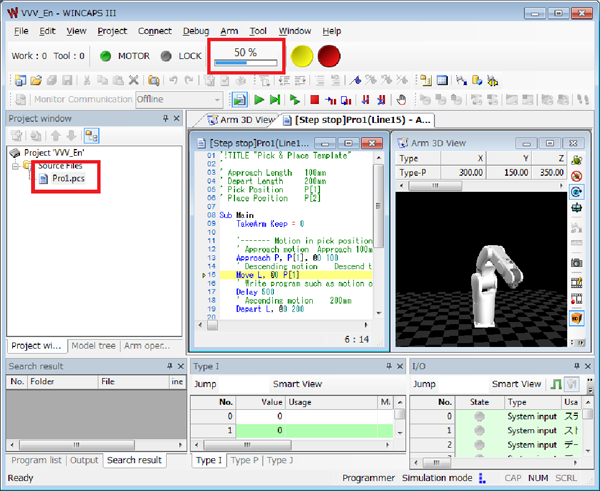Screen dimensions: 600x491
Task: Toggle the MOTOR indicator on
Action: 106,56
